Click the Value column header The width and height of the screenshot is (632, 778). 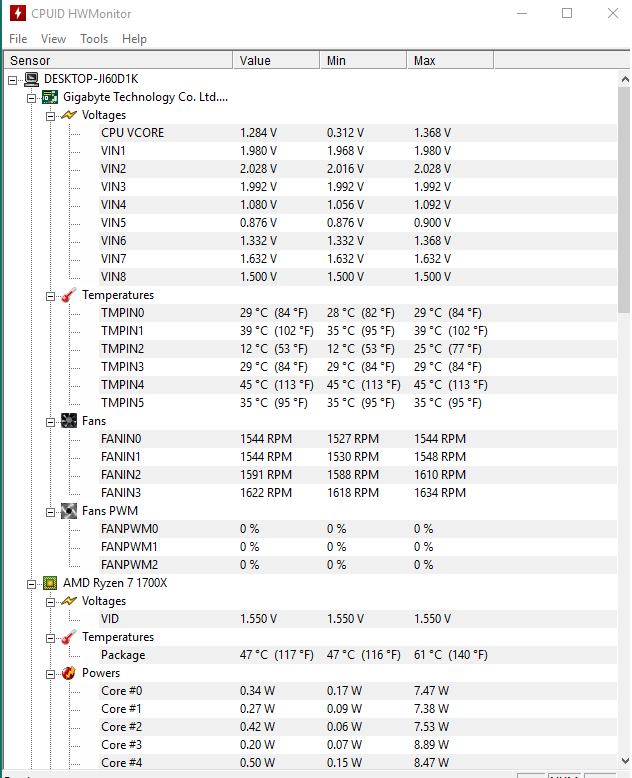point(276,61)
